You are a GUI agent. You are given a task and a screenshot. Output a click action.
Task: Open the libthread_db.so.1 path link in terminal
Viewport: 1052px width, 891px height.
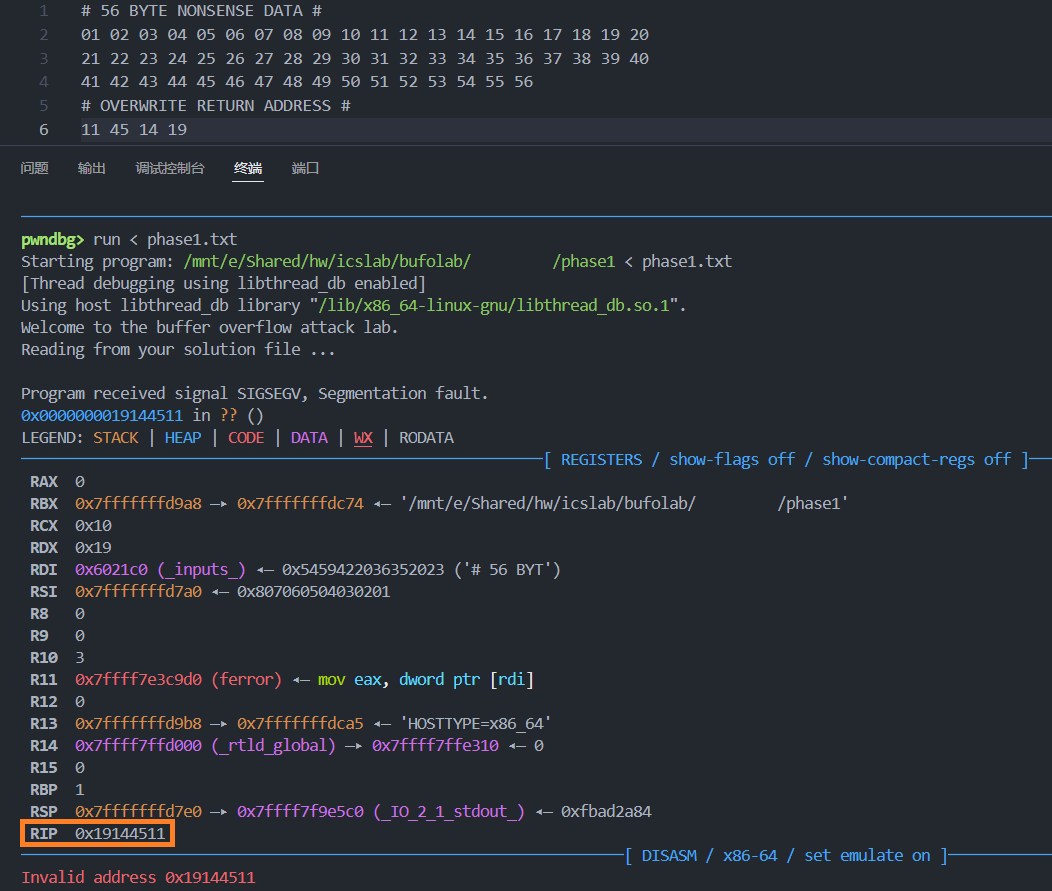pos(499,306)
